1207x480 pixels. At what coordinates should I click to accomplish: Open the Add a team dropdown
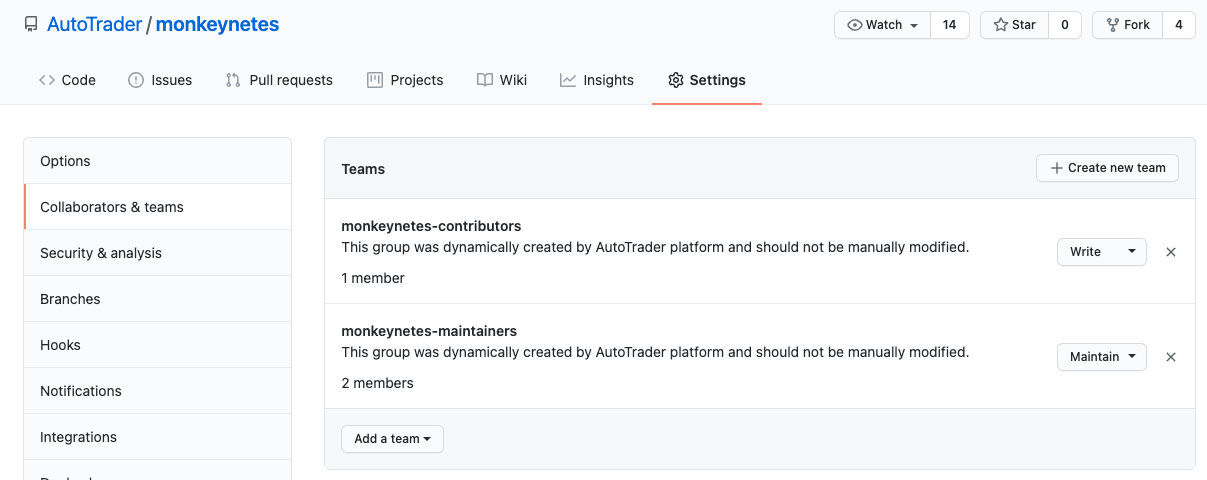coord(392,439)
